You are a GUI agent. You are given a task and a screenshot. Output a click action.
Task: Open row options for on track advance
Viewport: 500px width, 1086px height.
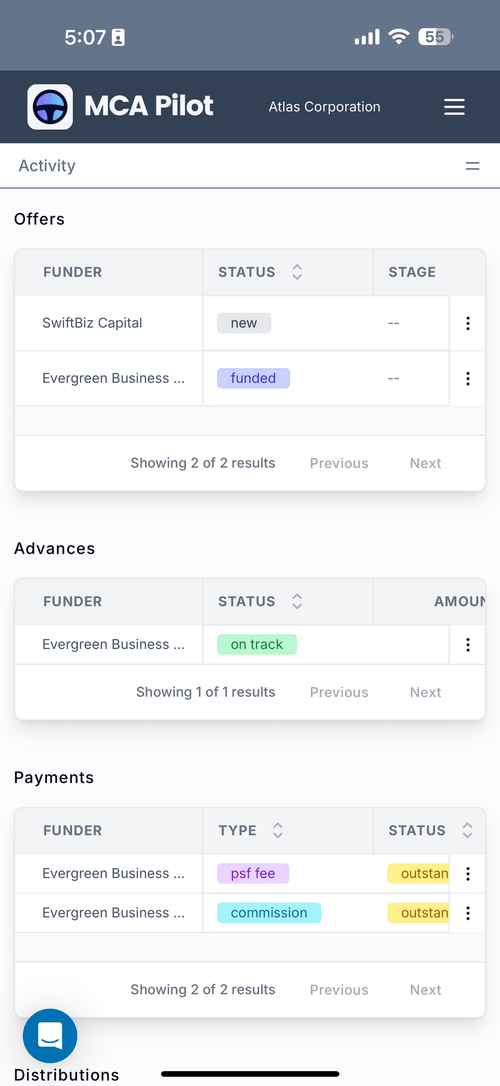click(468, 645)
